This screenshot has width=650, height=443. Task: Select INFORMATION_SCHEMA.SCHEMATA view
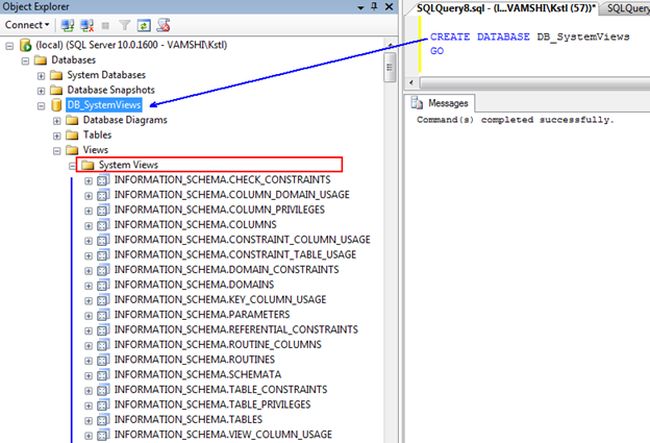pos(198,375)
